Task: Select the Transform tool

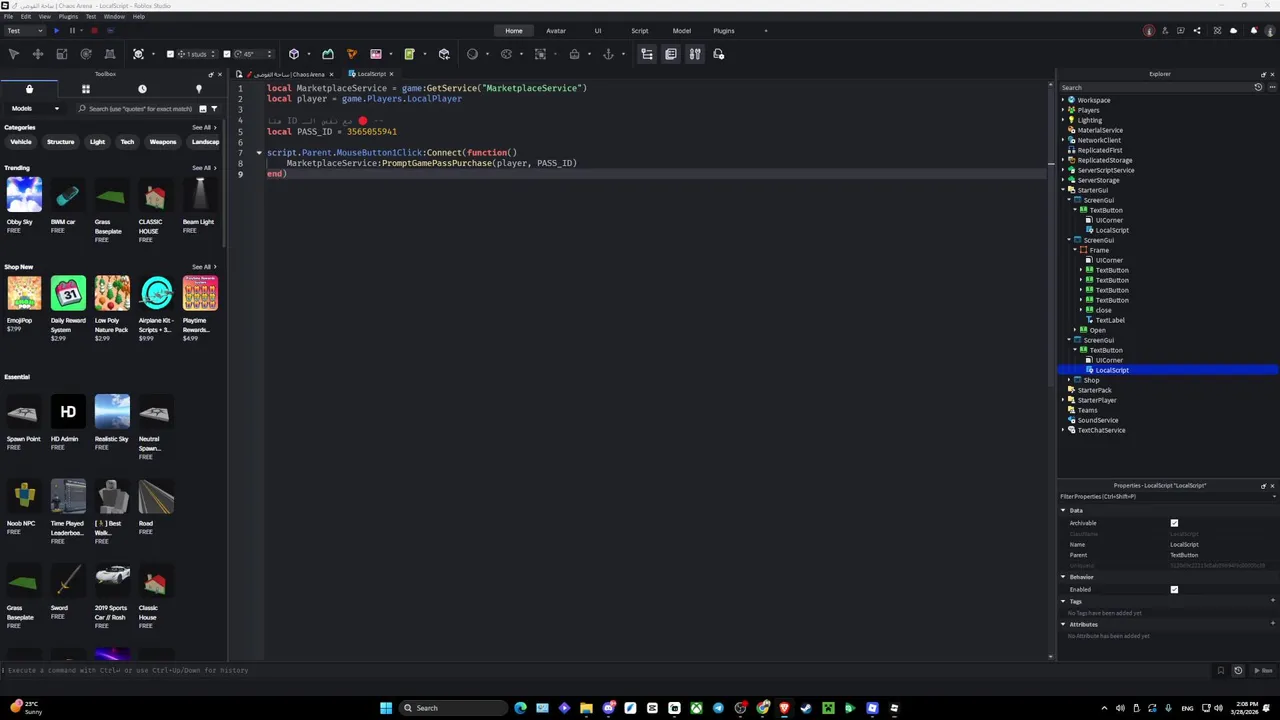Action: coord(110,54)
